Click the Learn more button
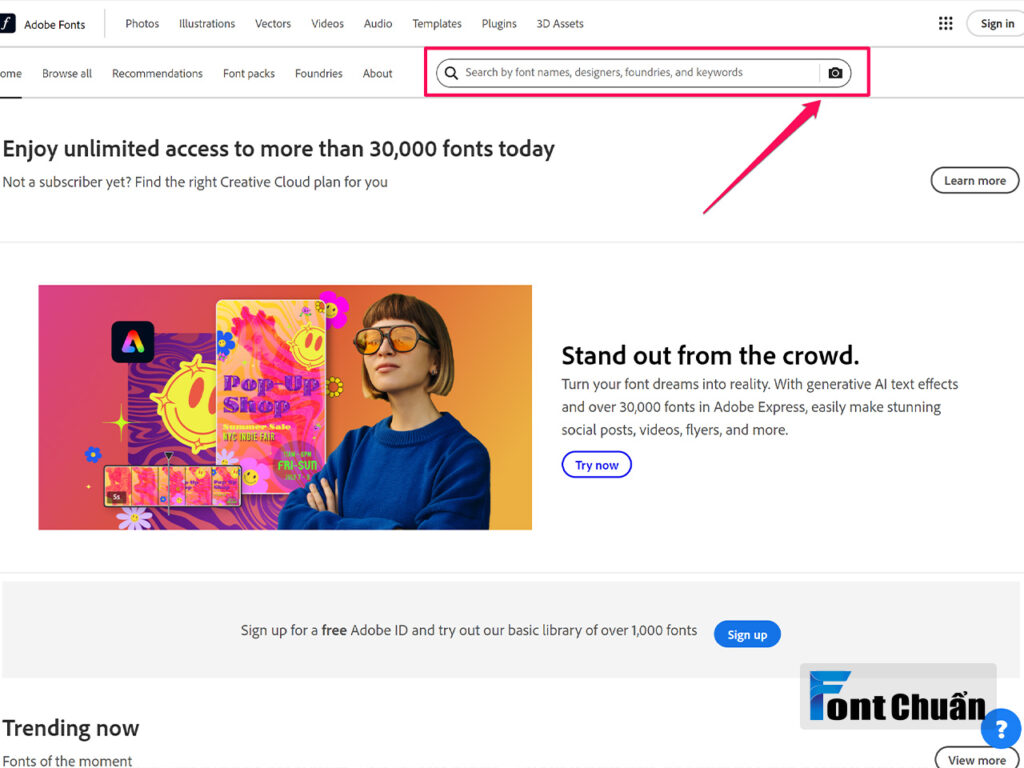 974,181
